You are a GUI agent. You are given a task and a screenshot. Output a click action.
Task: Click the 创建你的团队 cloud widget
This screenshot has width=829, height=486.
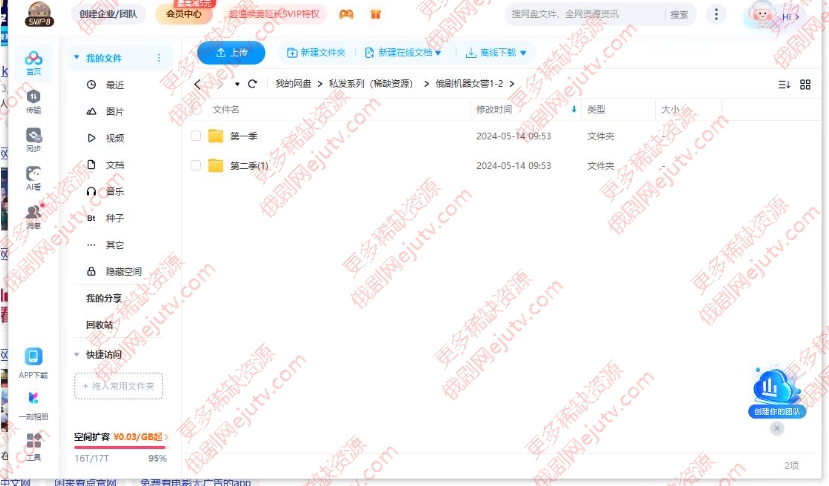(777, 393)
